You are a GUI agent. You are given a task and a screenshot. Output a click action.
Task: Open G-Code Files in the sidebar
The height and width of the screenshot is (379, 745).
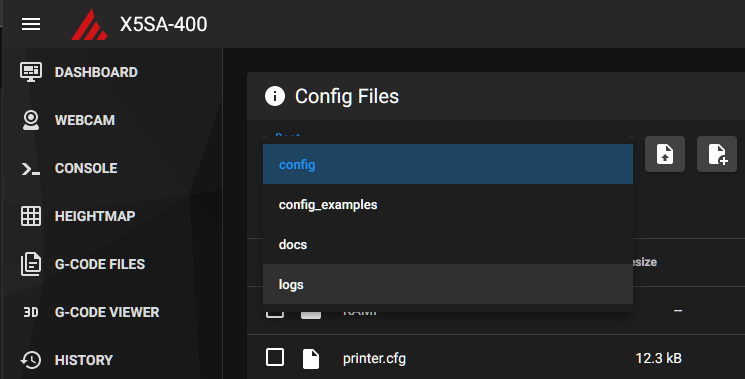(x=83, y=264)
